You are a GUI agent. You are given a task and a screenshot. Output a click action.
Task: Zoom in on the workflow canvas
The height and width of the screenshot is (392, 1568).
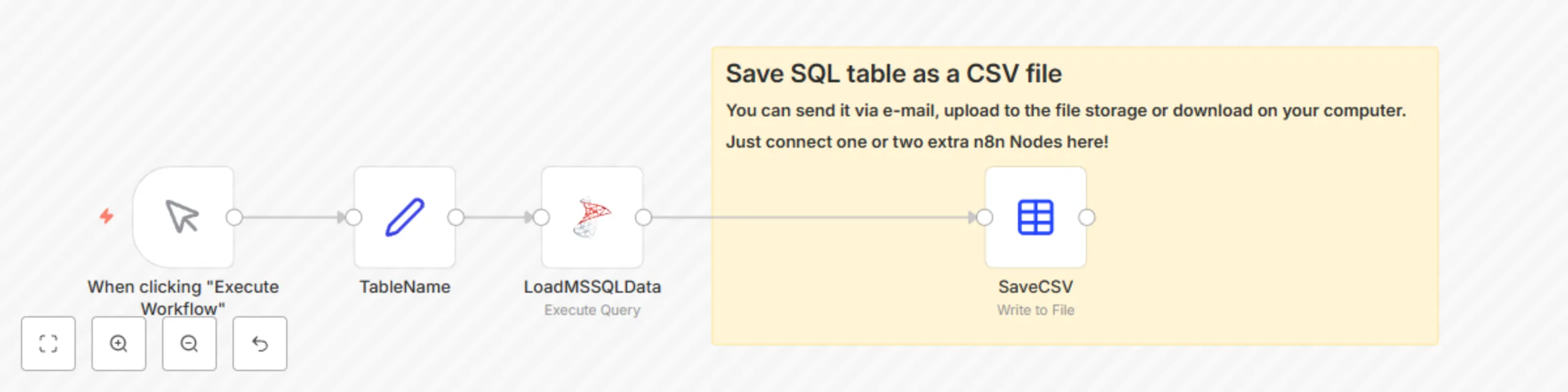click(119, 344)
